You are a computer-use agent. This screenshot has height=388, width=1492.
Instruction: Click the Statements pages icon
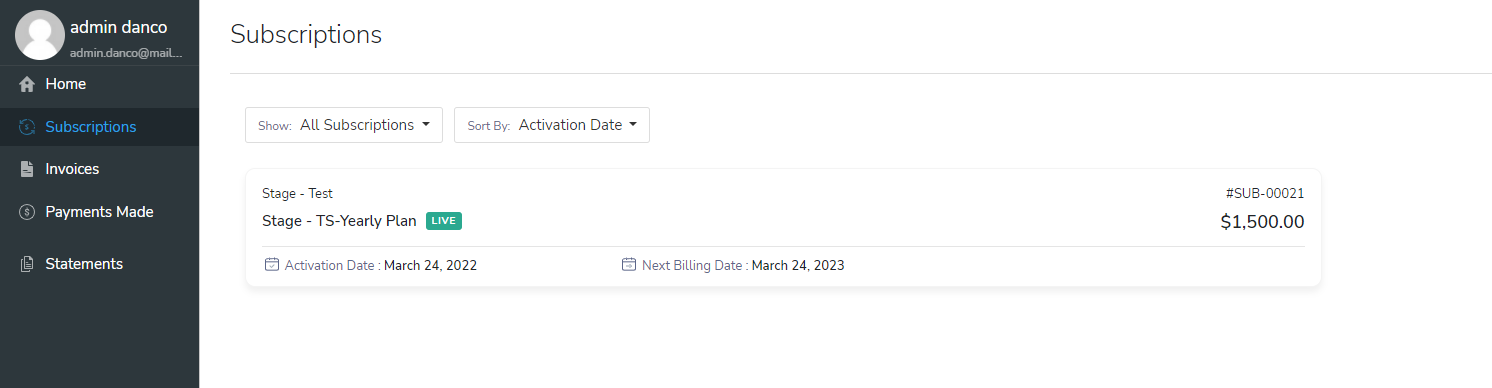tap(27, 264)
